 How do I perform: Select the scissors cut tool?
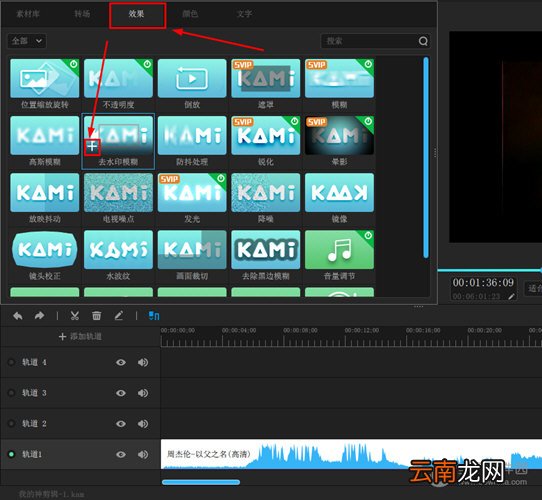click(75, 315)
